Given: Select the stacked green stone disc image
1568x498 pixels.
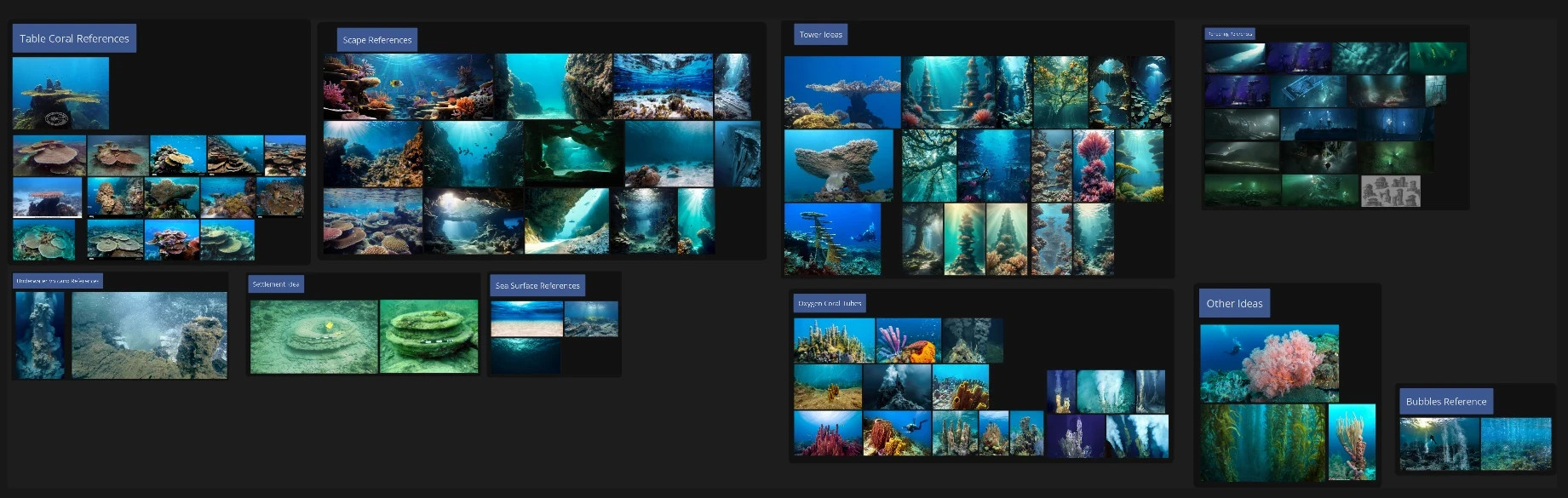Looking at the screenshot, I should (429, 336).
